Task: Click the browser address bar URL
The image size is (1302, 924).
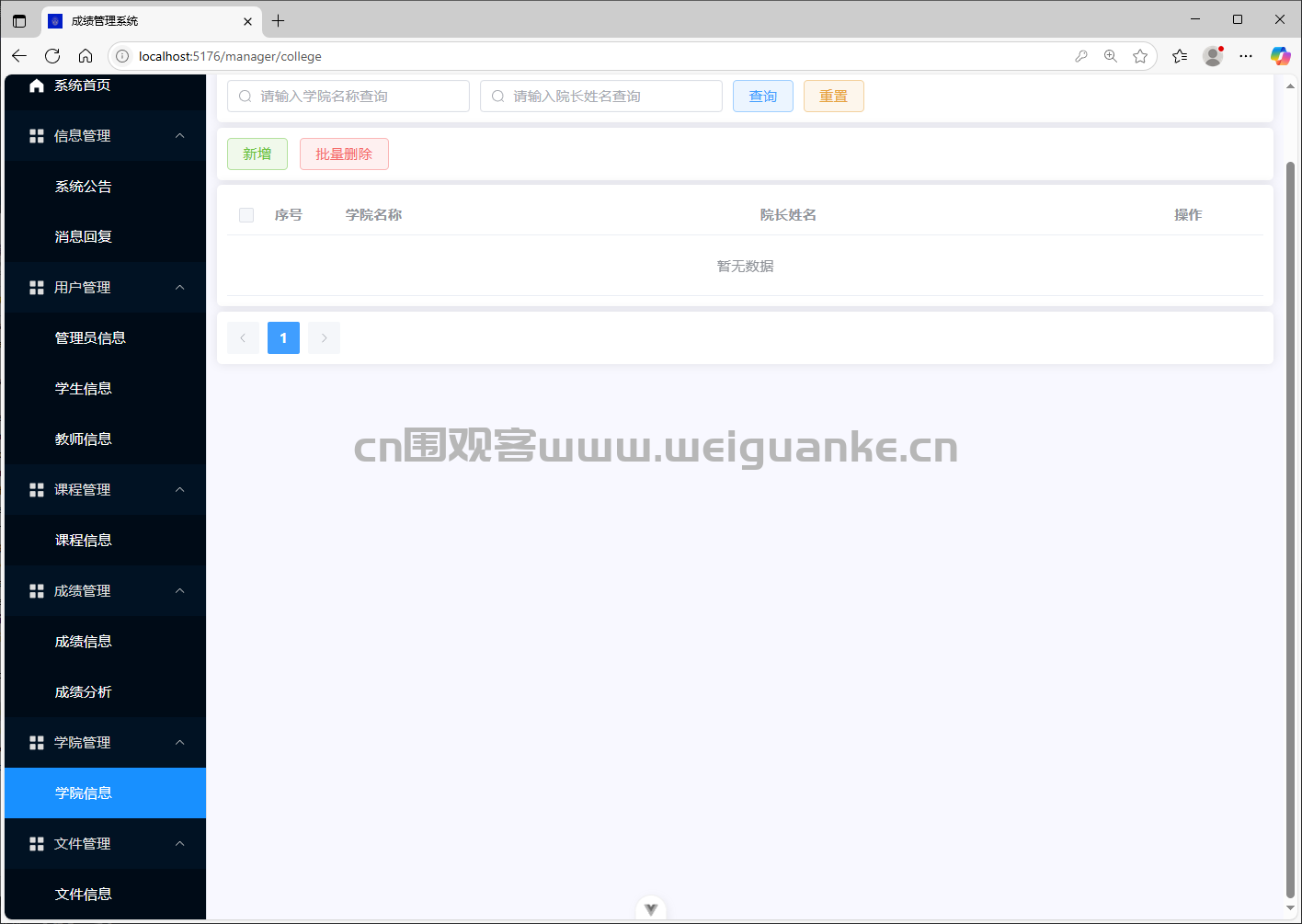Action: [230, 56]
